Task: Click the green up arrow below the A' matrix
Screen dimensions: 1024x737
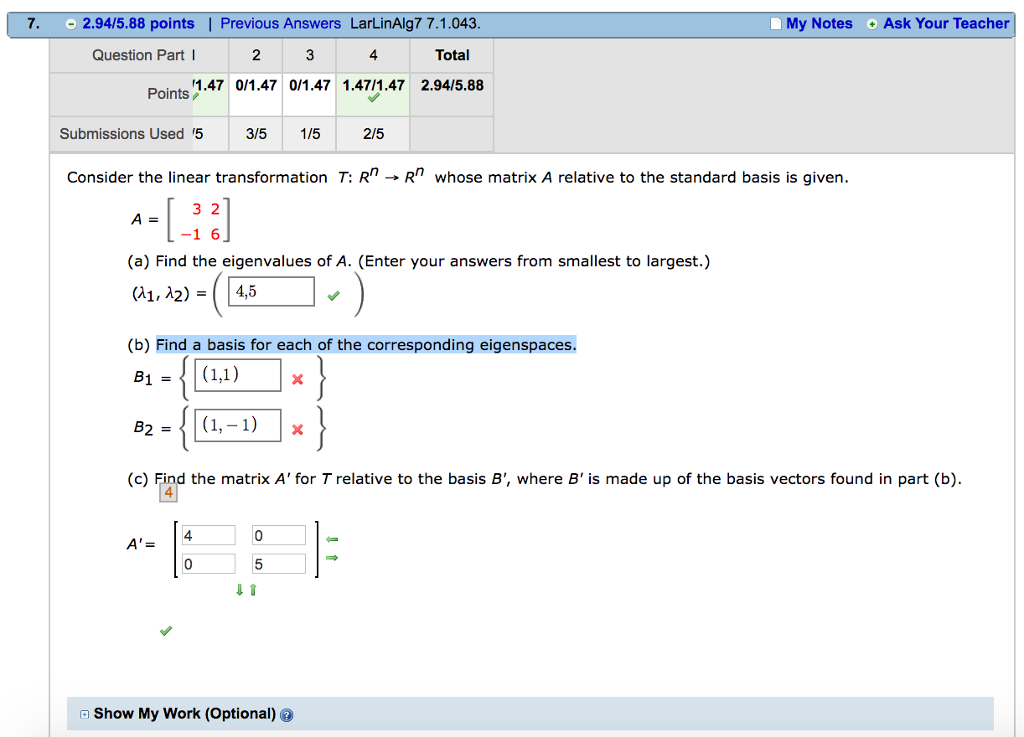Action: (x=251, y=591)
